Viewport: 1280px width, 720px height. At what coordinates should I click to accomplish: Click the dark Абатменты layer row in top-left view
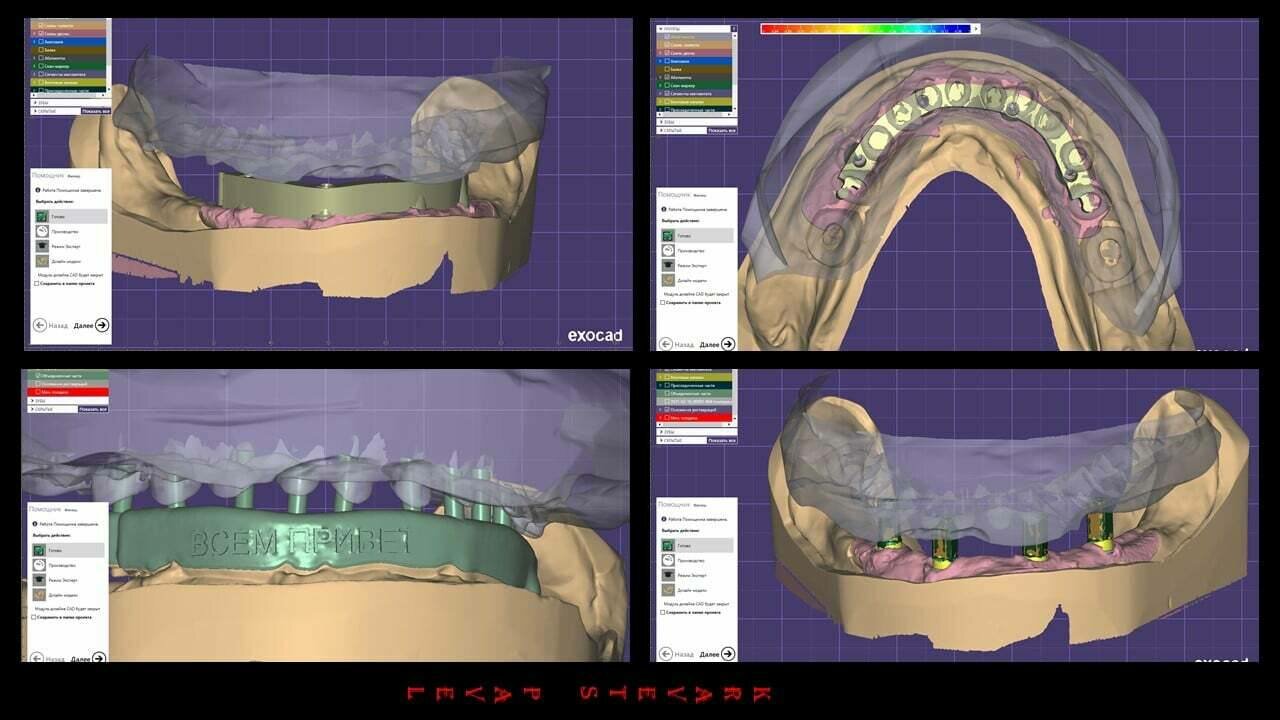click(x=68, y=58)
